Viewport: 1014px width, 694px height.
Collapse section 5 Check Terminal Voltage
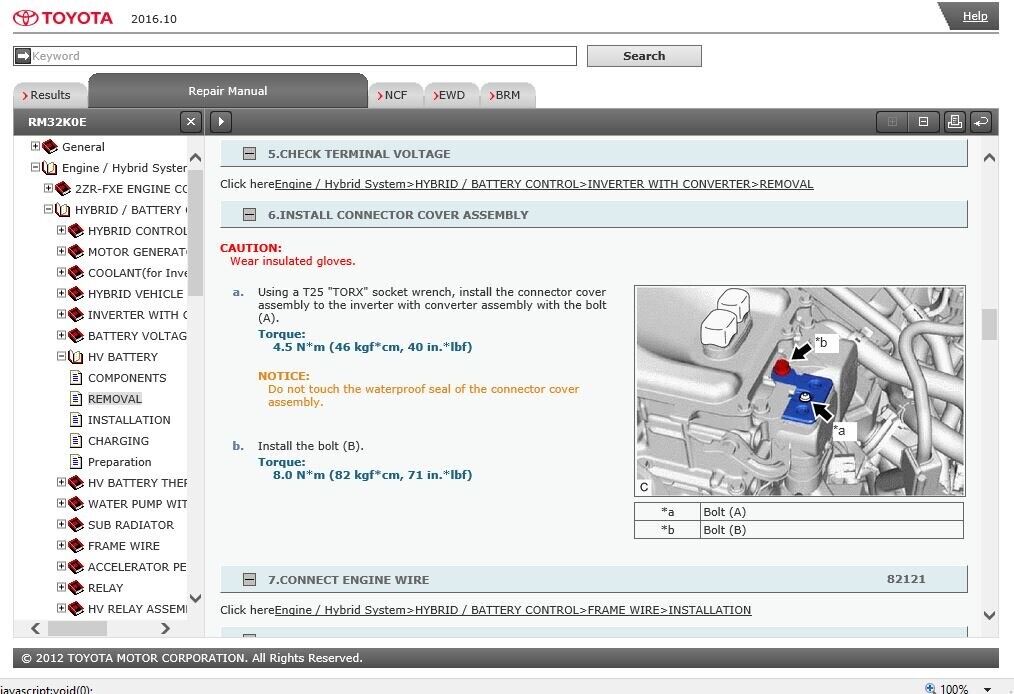[x=250, y=154]
